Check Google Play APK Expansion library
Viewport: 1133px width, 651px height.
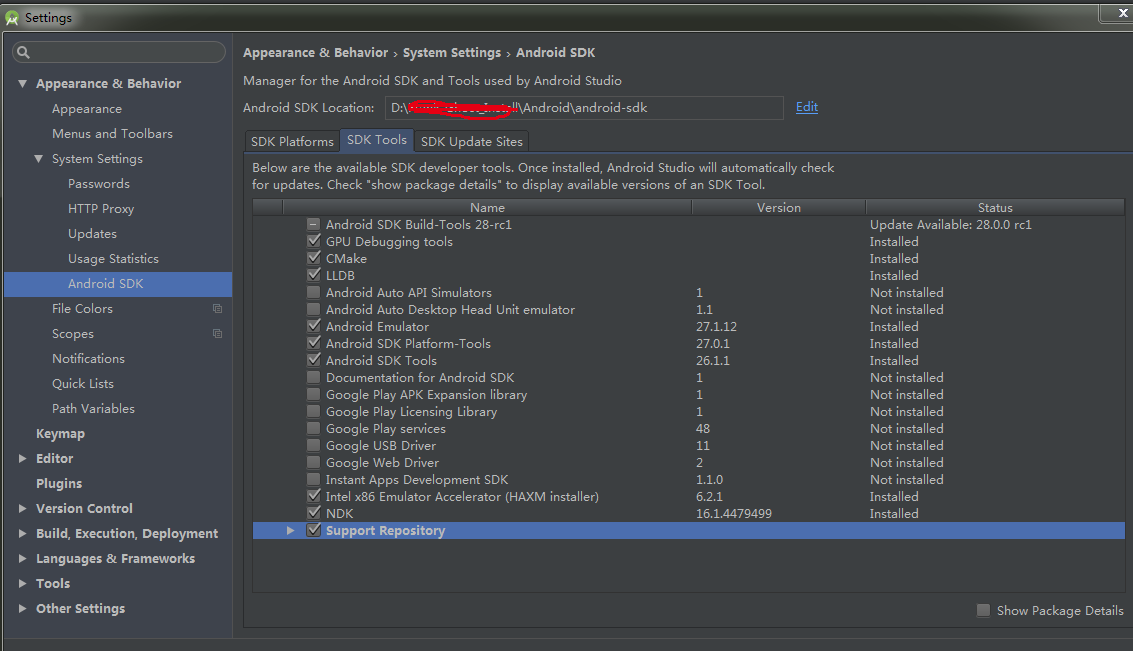tap(314, 395)
